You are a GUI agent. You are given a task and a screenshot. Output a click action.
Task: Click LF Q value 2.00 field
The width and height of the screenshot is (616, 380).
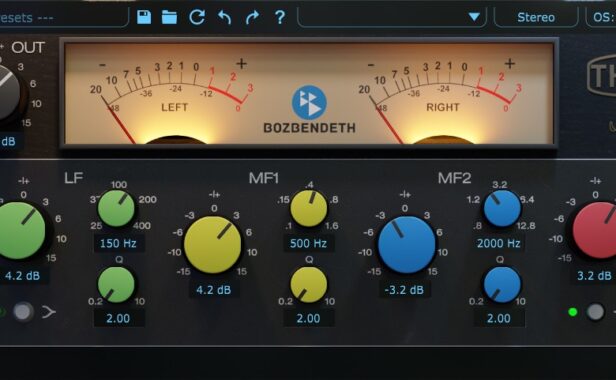click(x=118, y=318)
